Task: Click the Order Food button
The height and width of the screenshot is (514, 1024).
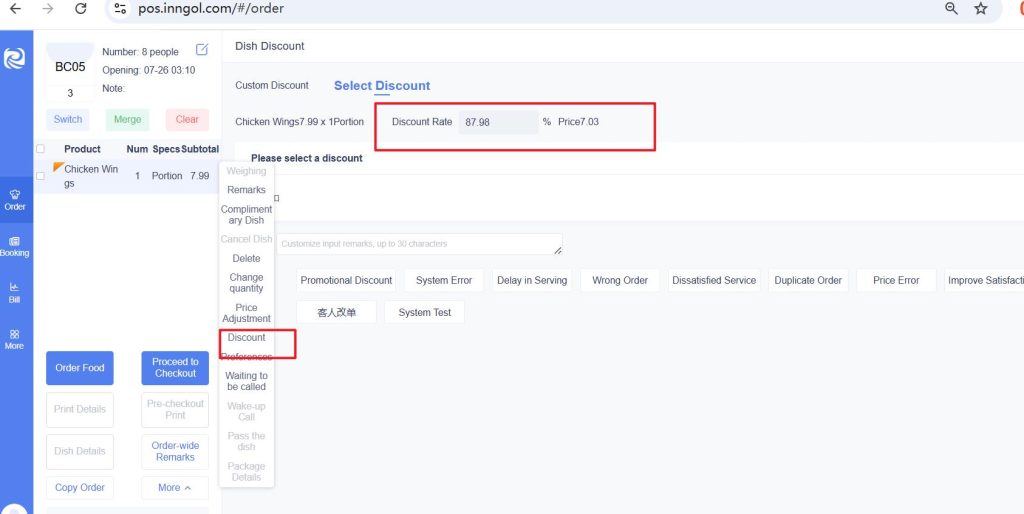Action: (80, 368)
